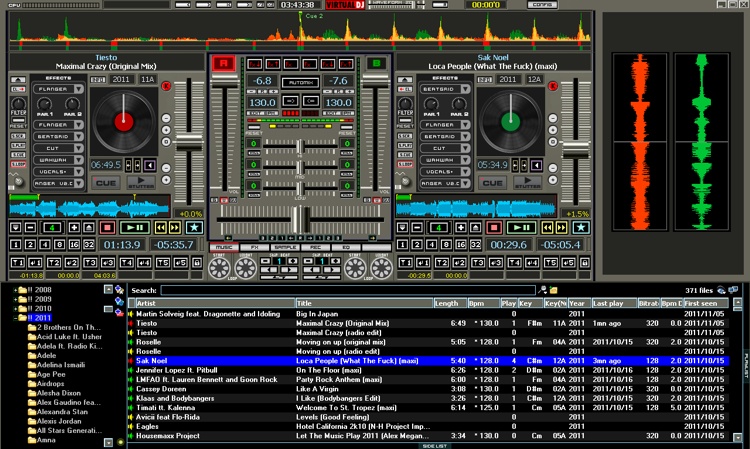Click the blue star button on left deck
This screenshot has height=449, width=750.
(194, 228)
